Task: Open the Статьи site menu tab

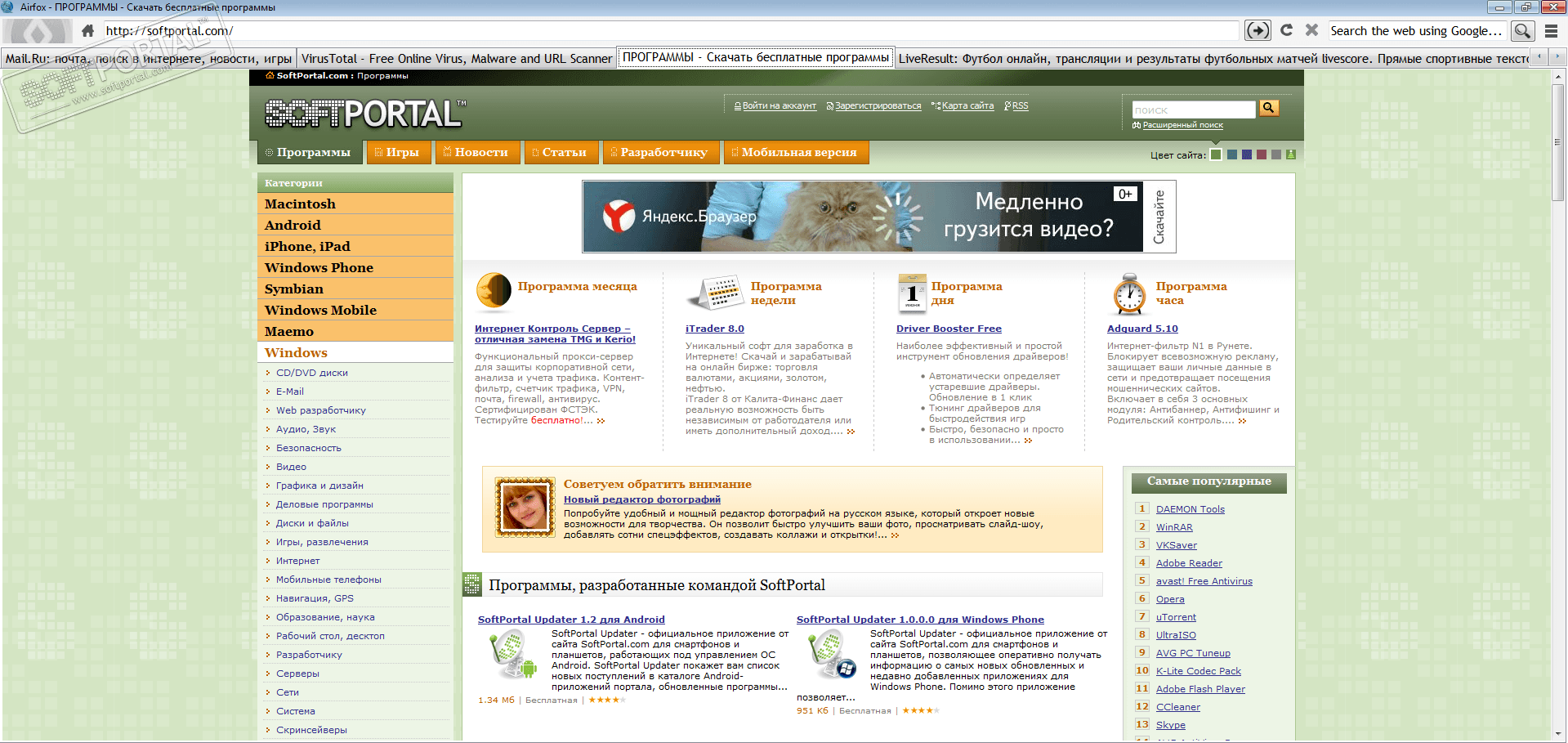Action: pos(561,152)
